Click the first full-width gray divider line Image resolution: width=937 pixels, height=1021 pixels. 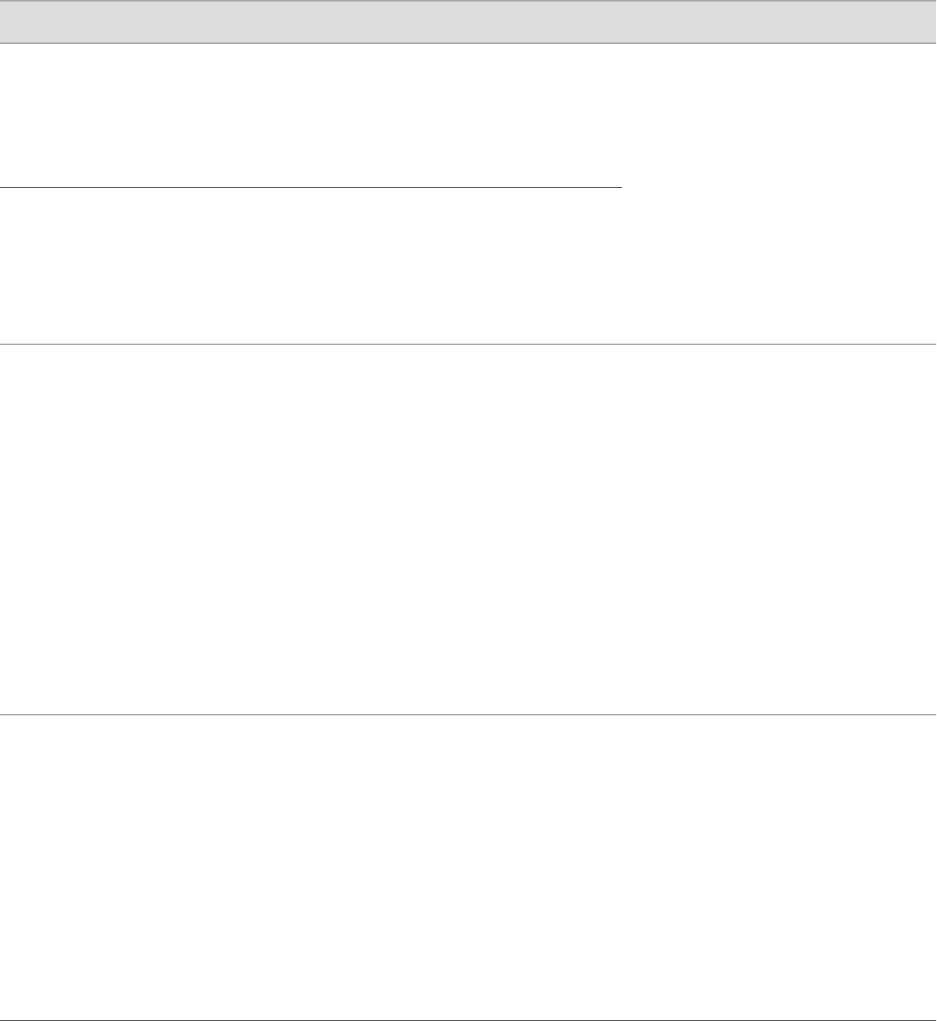[468, 344]
